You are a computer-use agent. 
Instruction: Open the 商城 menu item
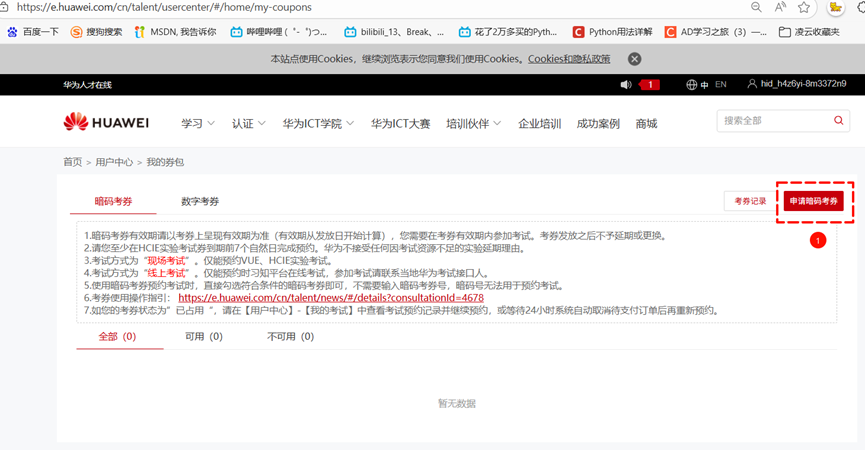click(646, 124)
